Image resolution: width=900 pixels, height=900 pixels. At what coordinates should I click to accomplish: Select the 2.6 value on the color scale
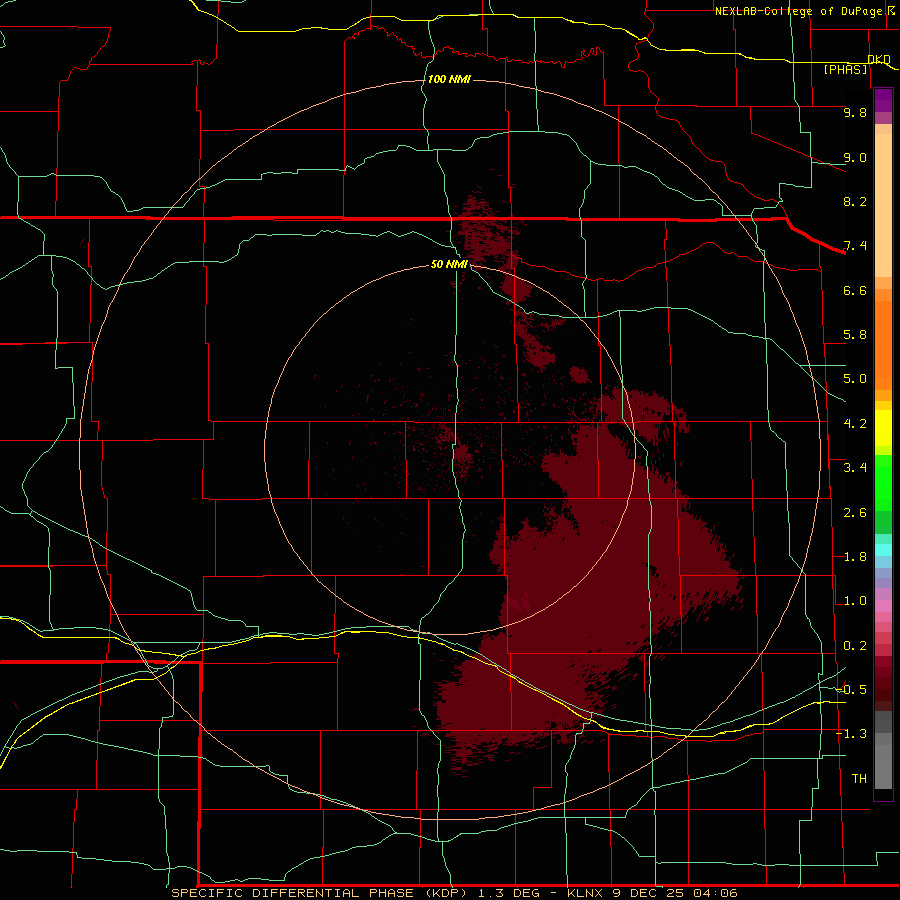pyautogui.click(x=855, y=513)
